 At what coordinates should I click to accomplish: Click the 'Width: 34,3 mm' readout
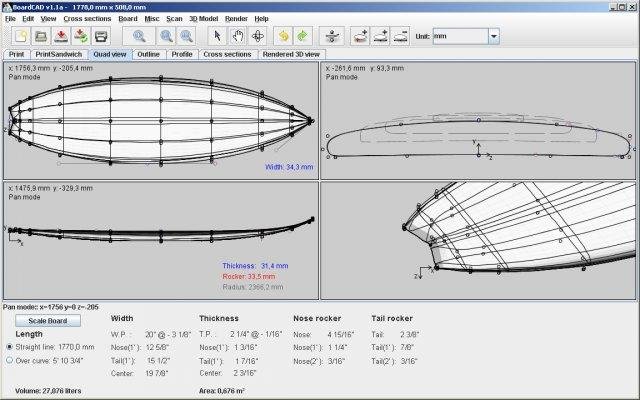[x=289, y=167]
